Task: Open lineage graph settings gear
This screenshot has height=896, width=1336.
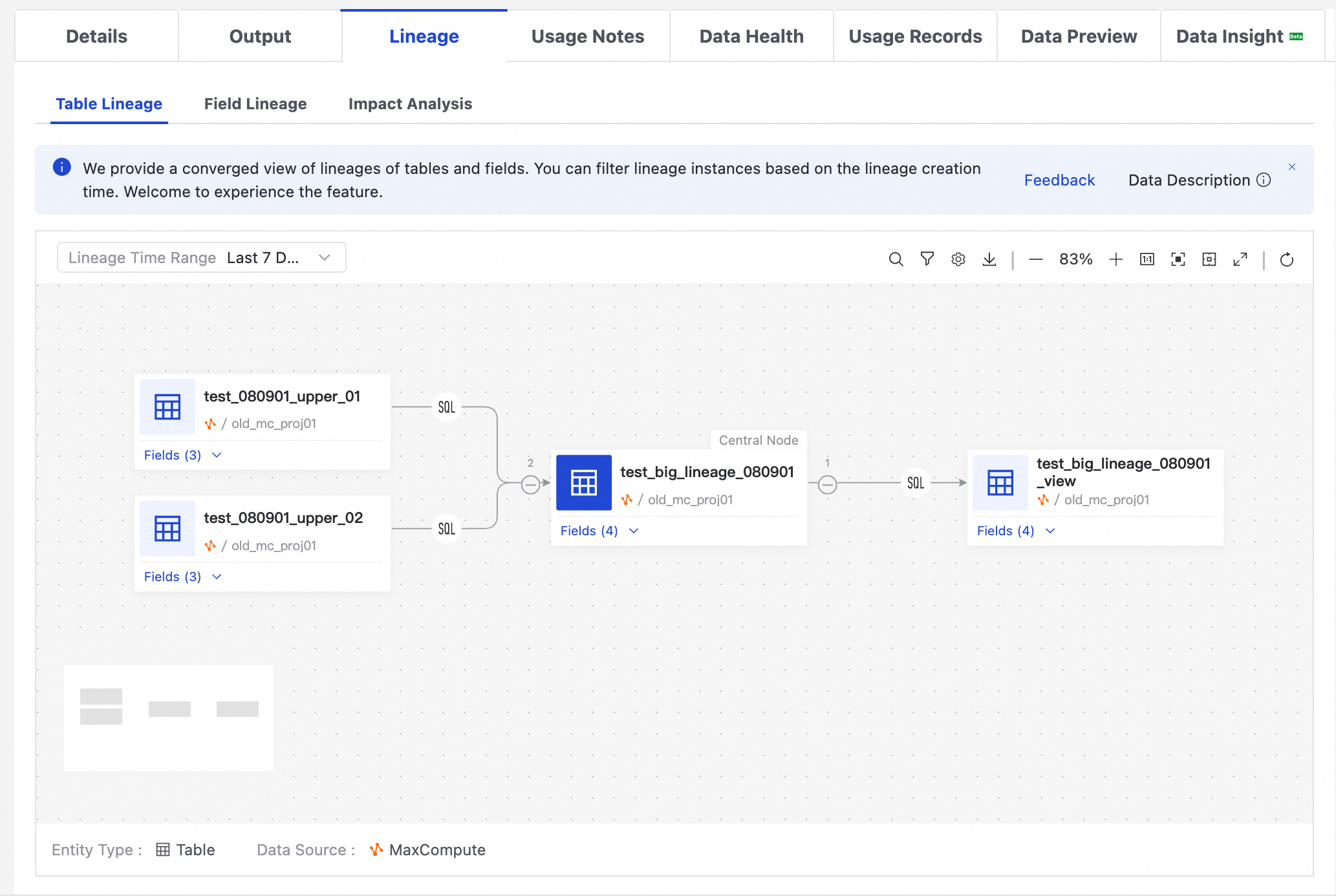Action: pos(958,259)
